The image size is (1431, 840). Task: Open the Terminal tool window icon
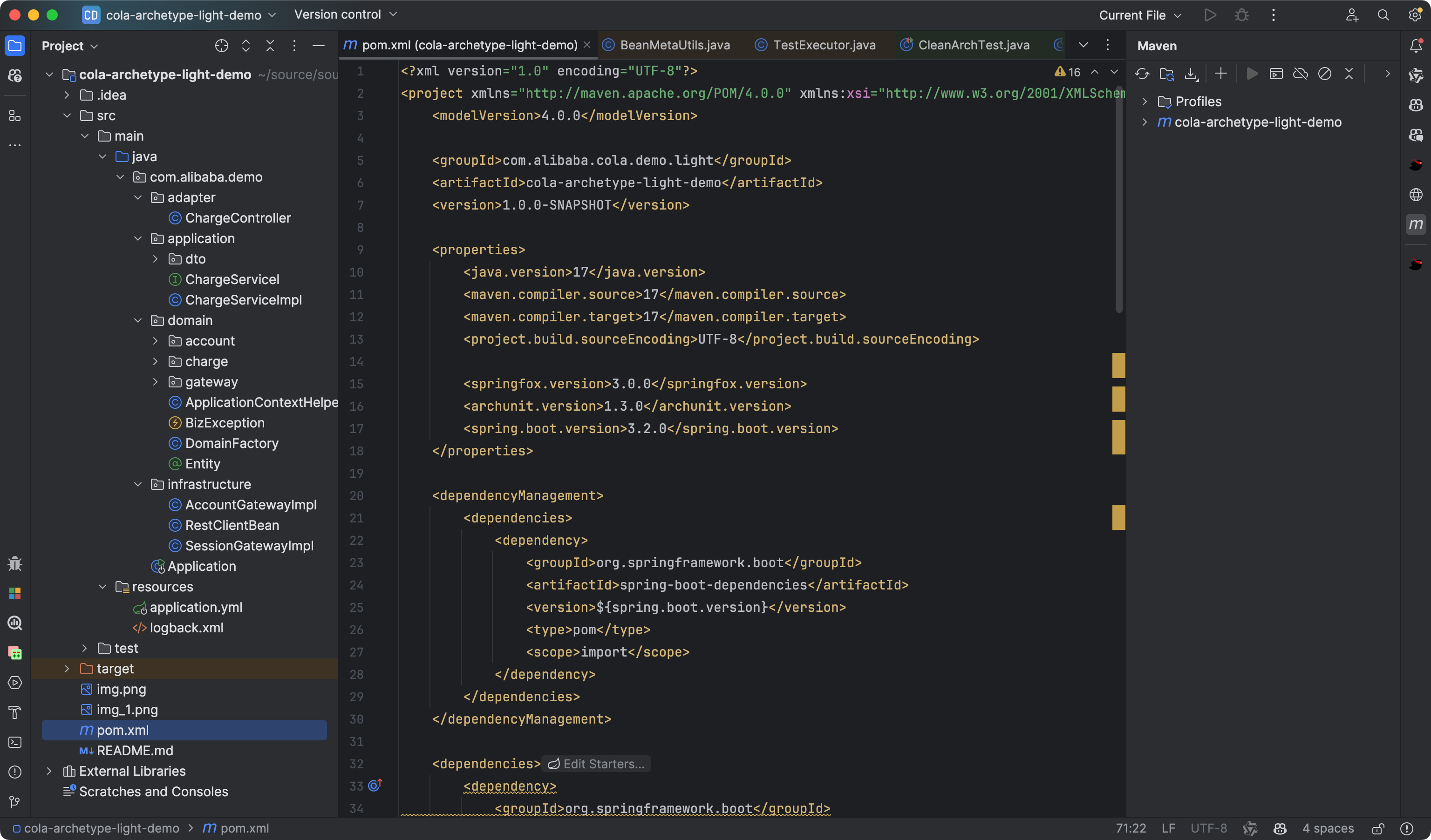pyautogui.click(x=15, y=742)
